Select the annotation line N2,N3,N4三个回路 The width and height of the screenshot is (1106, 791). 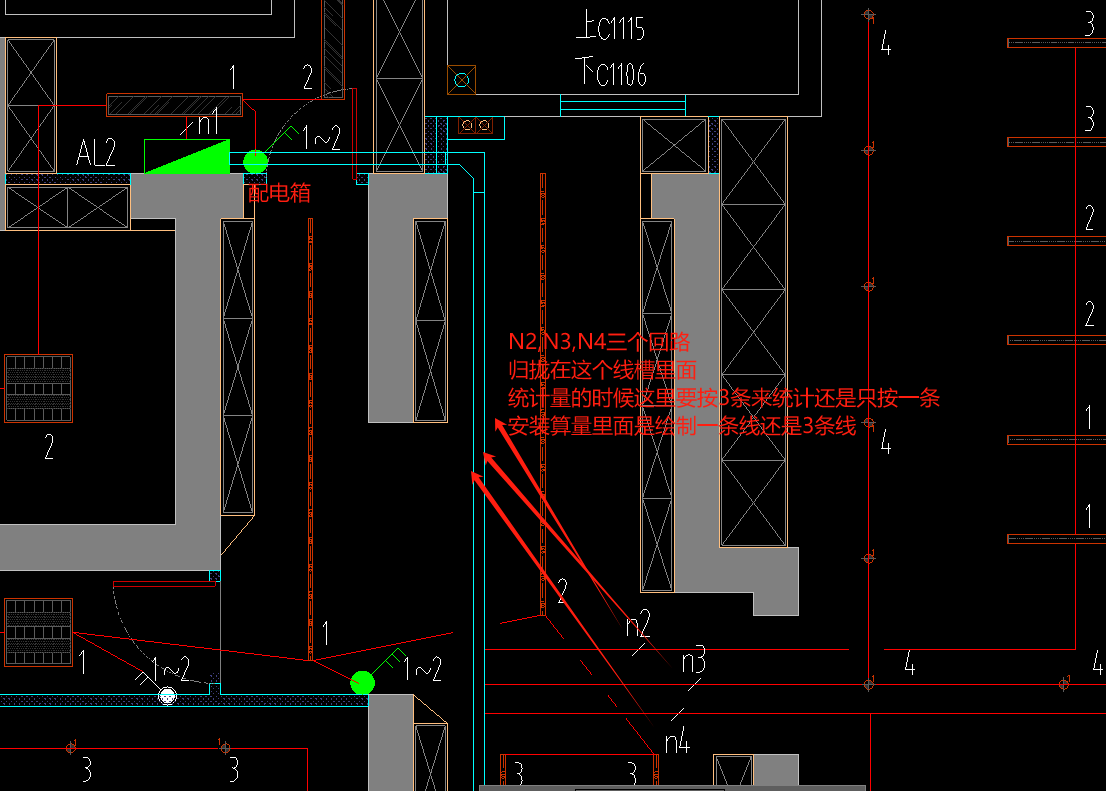point(599,342)
